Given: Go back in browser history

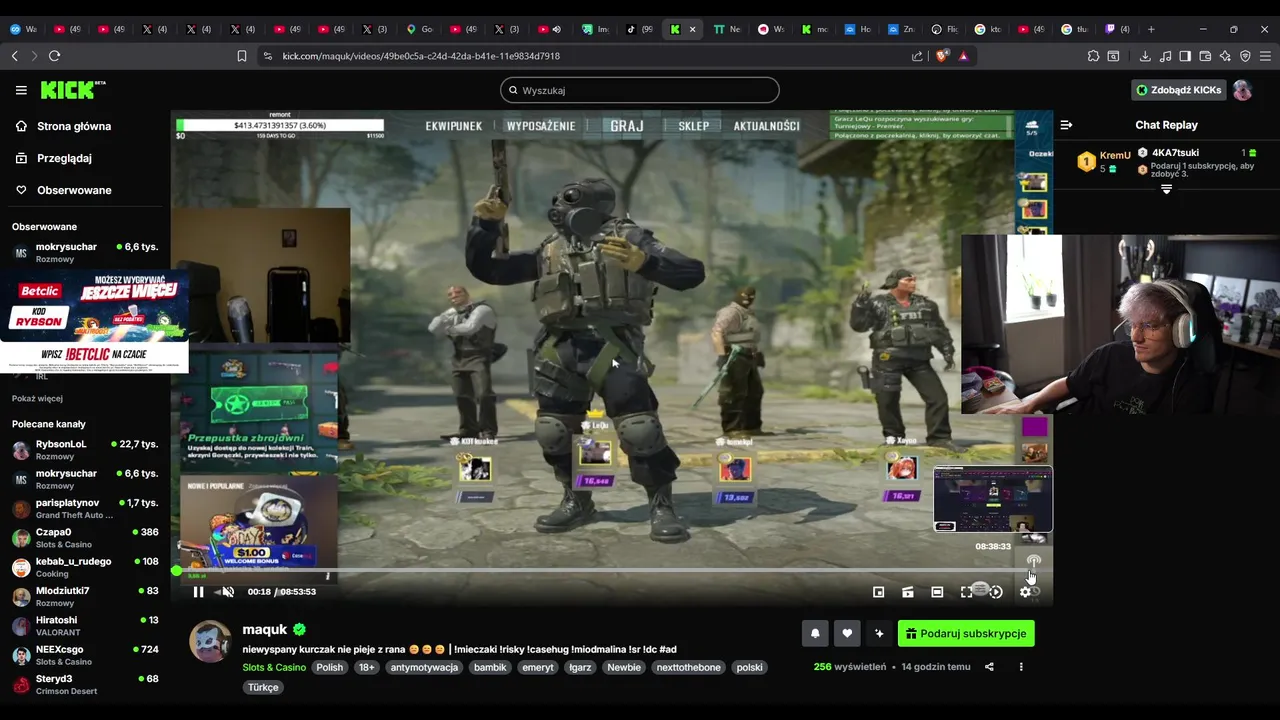Looking at the screenshot, I should point(14,56).
